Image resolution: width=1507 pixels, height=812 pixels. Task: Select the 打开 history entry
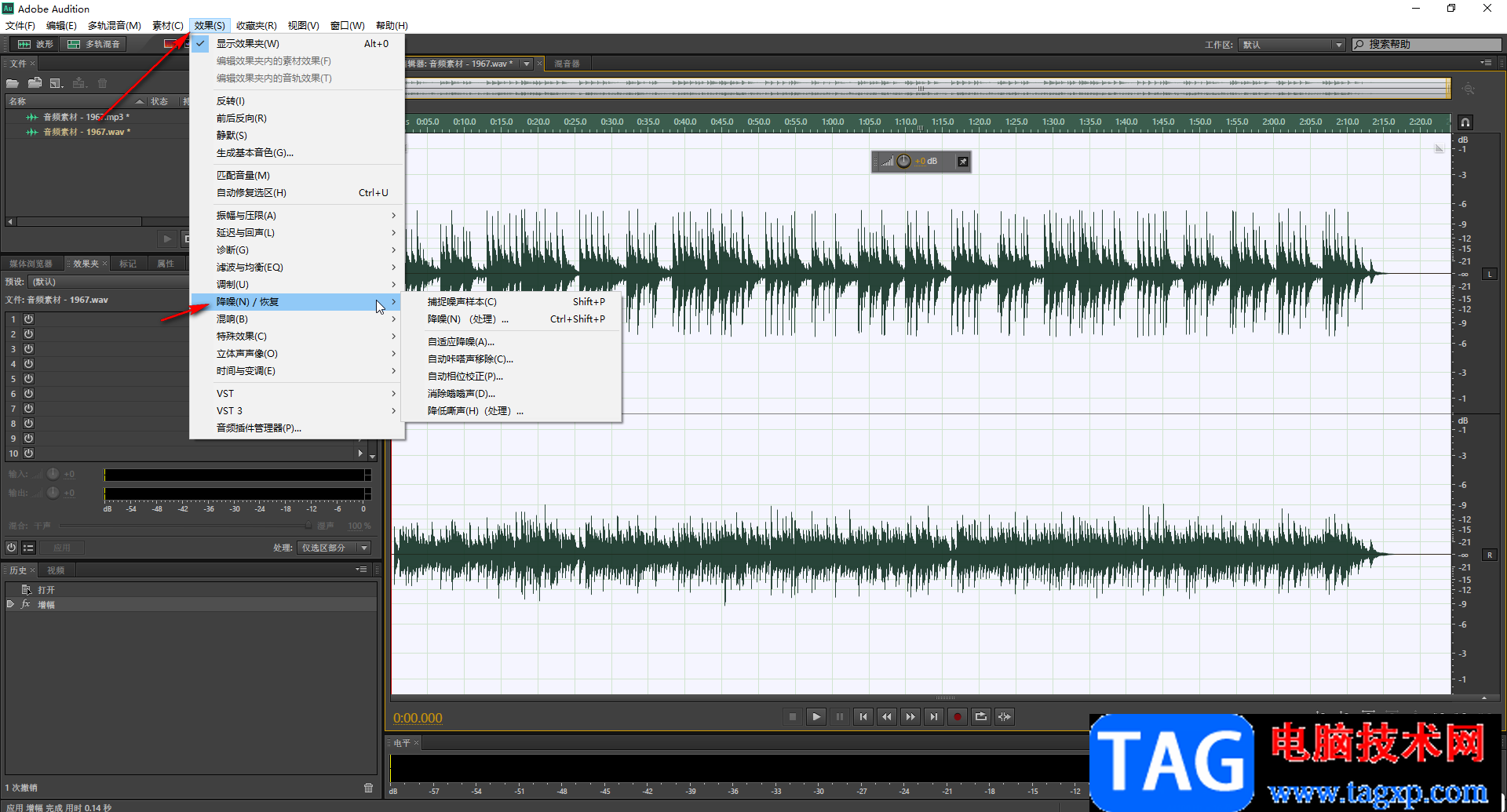click(x=46, y=590)
